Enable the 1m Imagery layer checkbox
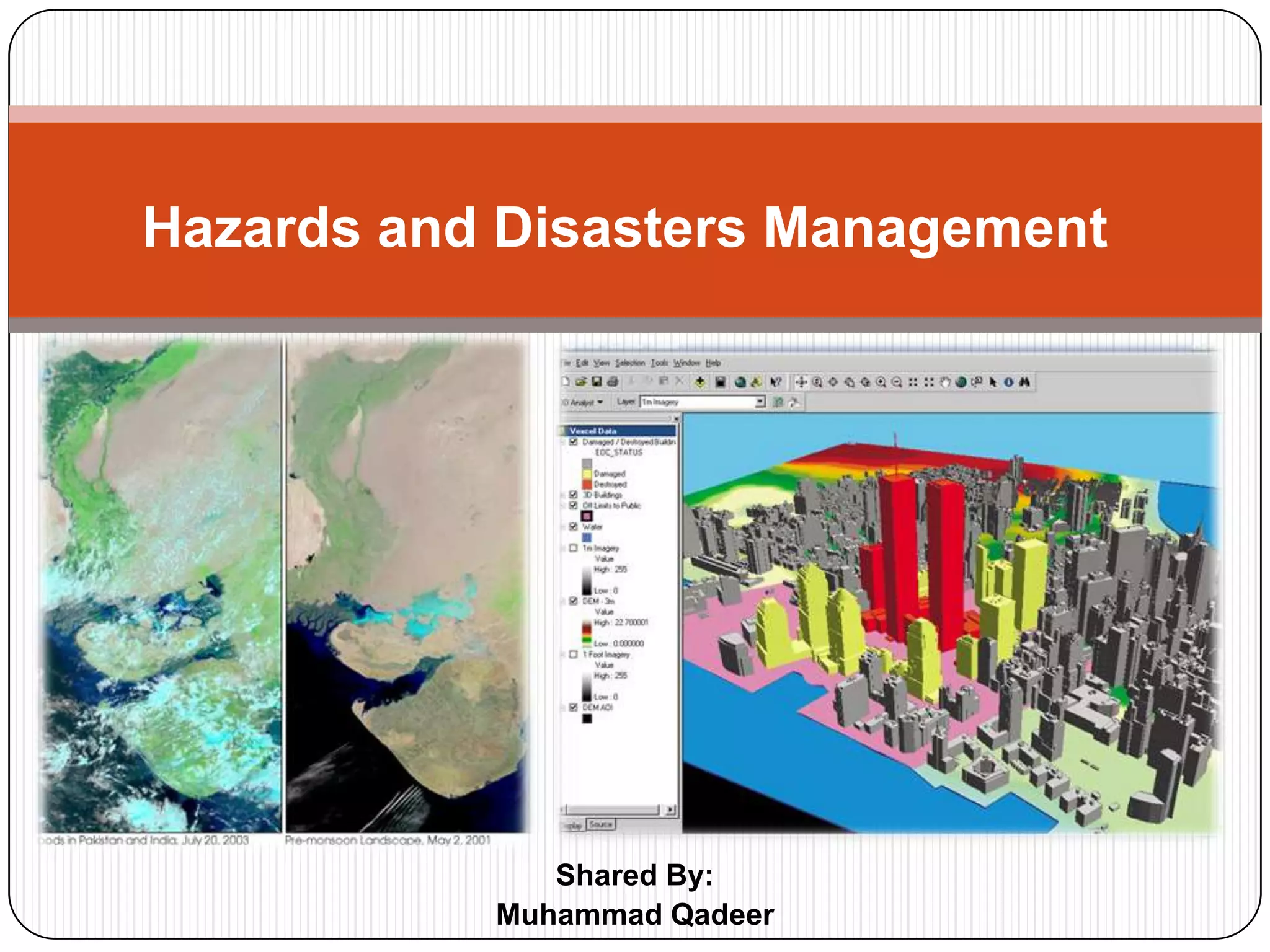The image size is (1270, 952). [574, 548]
